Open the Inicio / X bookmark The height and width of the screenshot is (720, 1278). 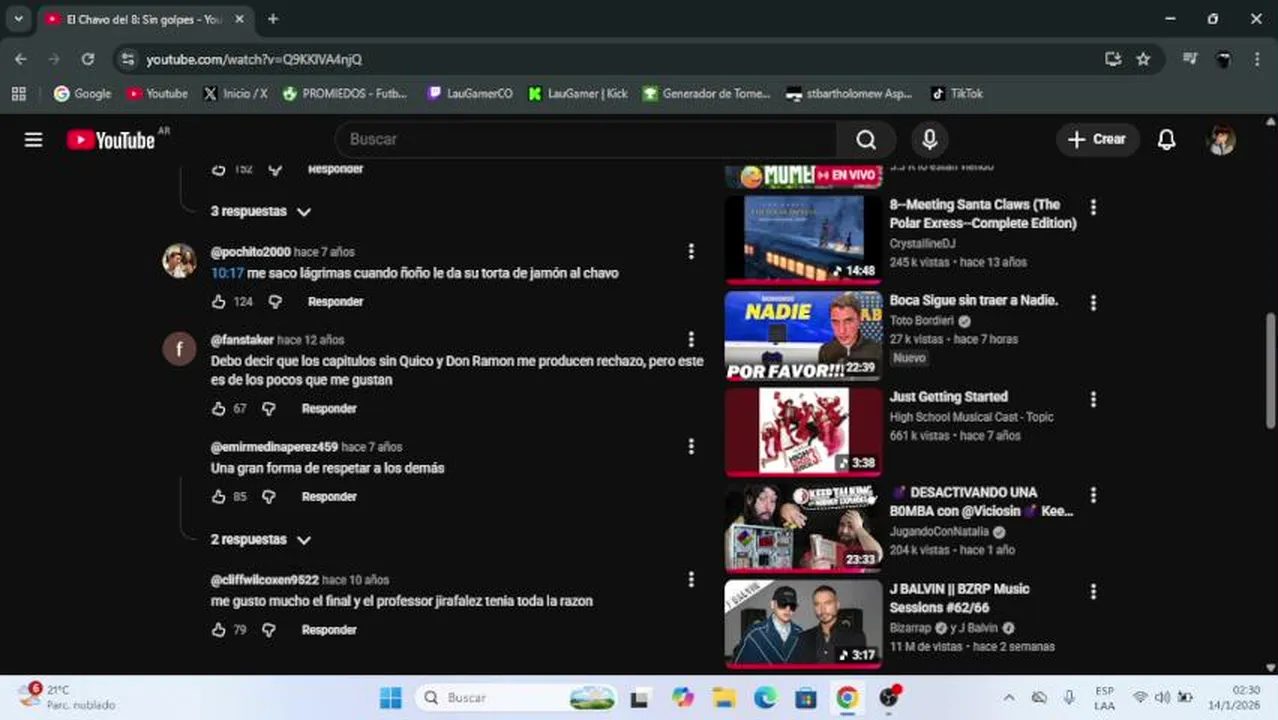point(235,93)
